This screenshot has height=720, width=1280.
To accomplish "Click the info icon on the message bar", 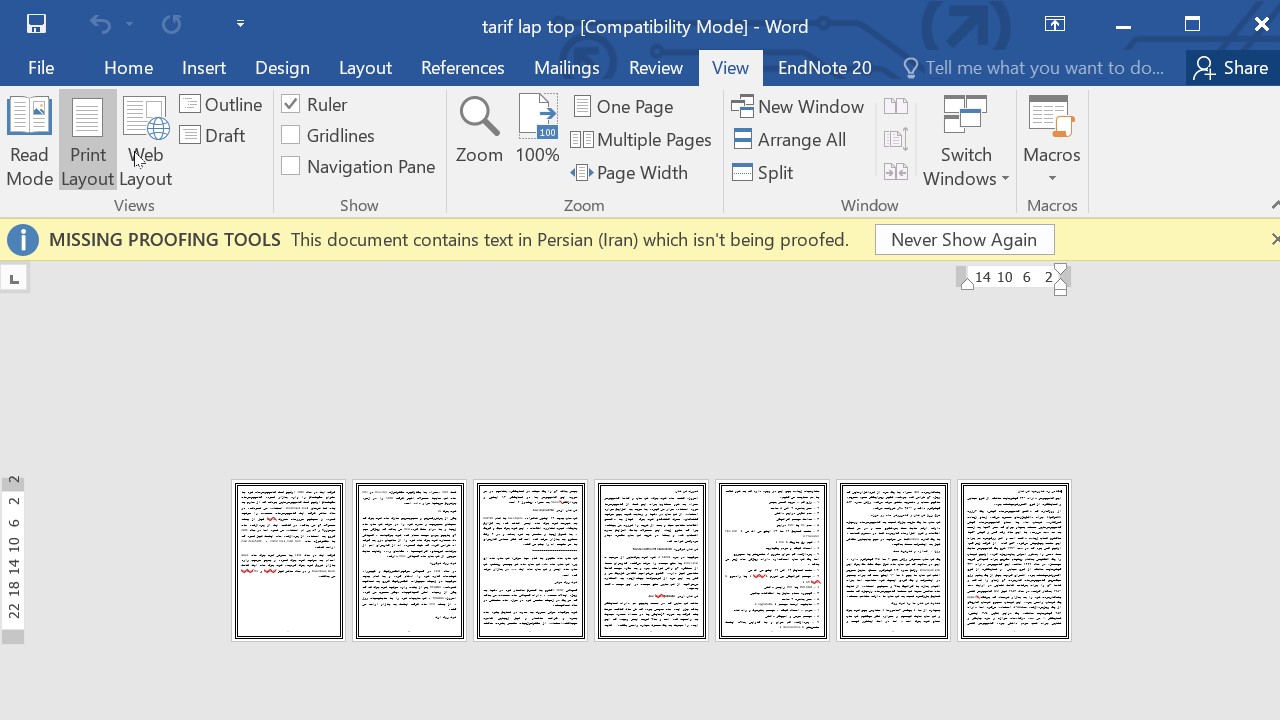I will coord(23,240).
